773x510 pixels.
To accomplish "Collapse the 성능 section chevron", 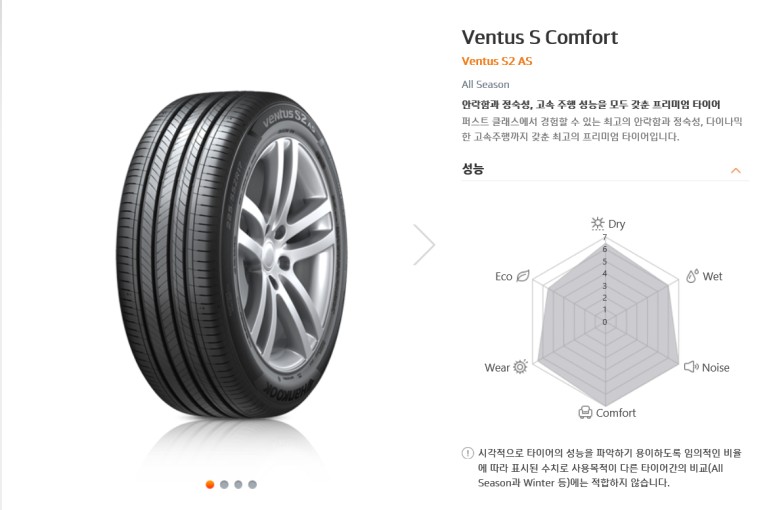I will pos(736,171).
